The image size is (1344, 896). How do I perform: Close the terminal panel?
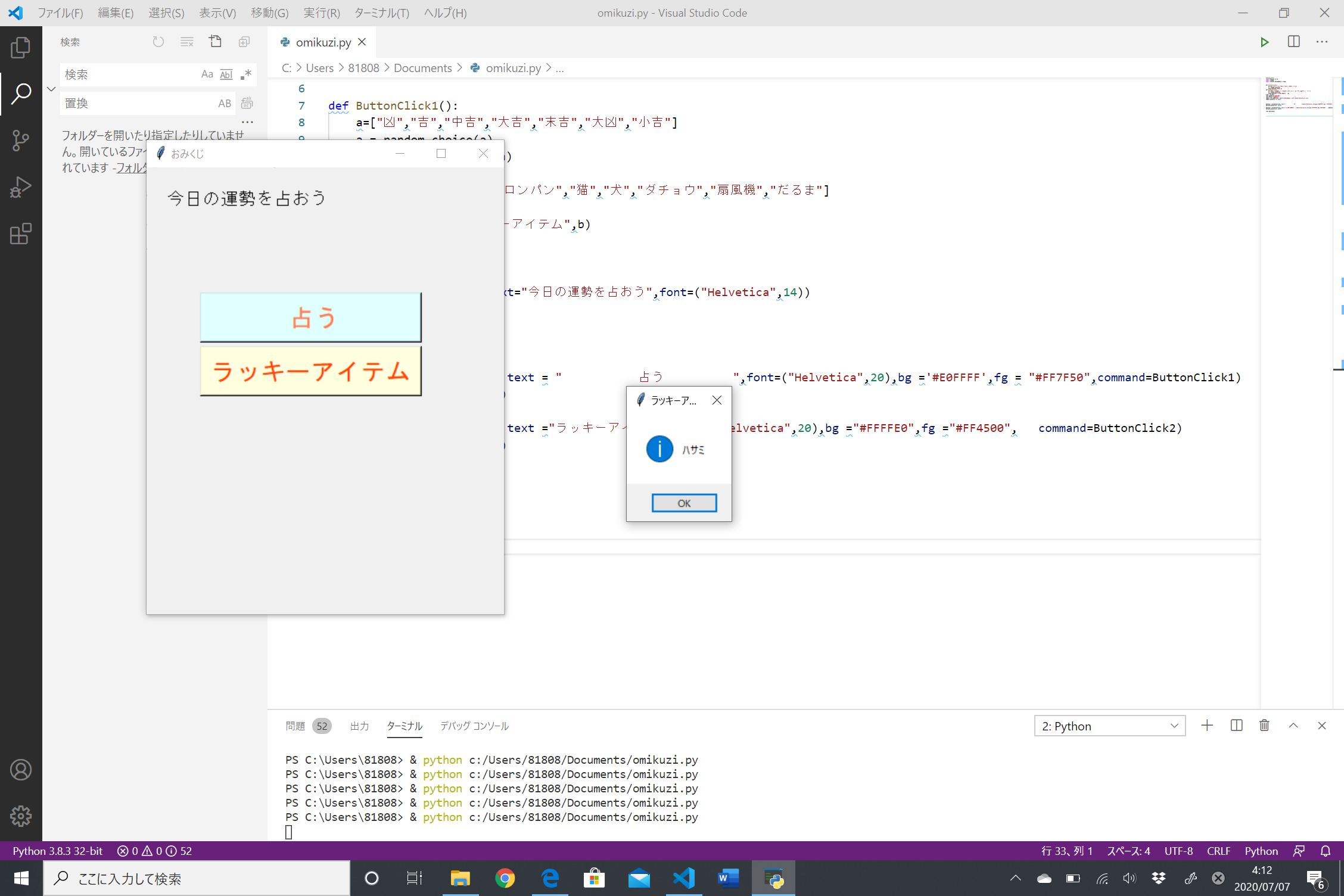pyautogui.click(x=1322, y=726)
